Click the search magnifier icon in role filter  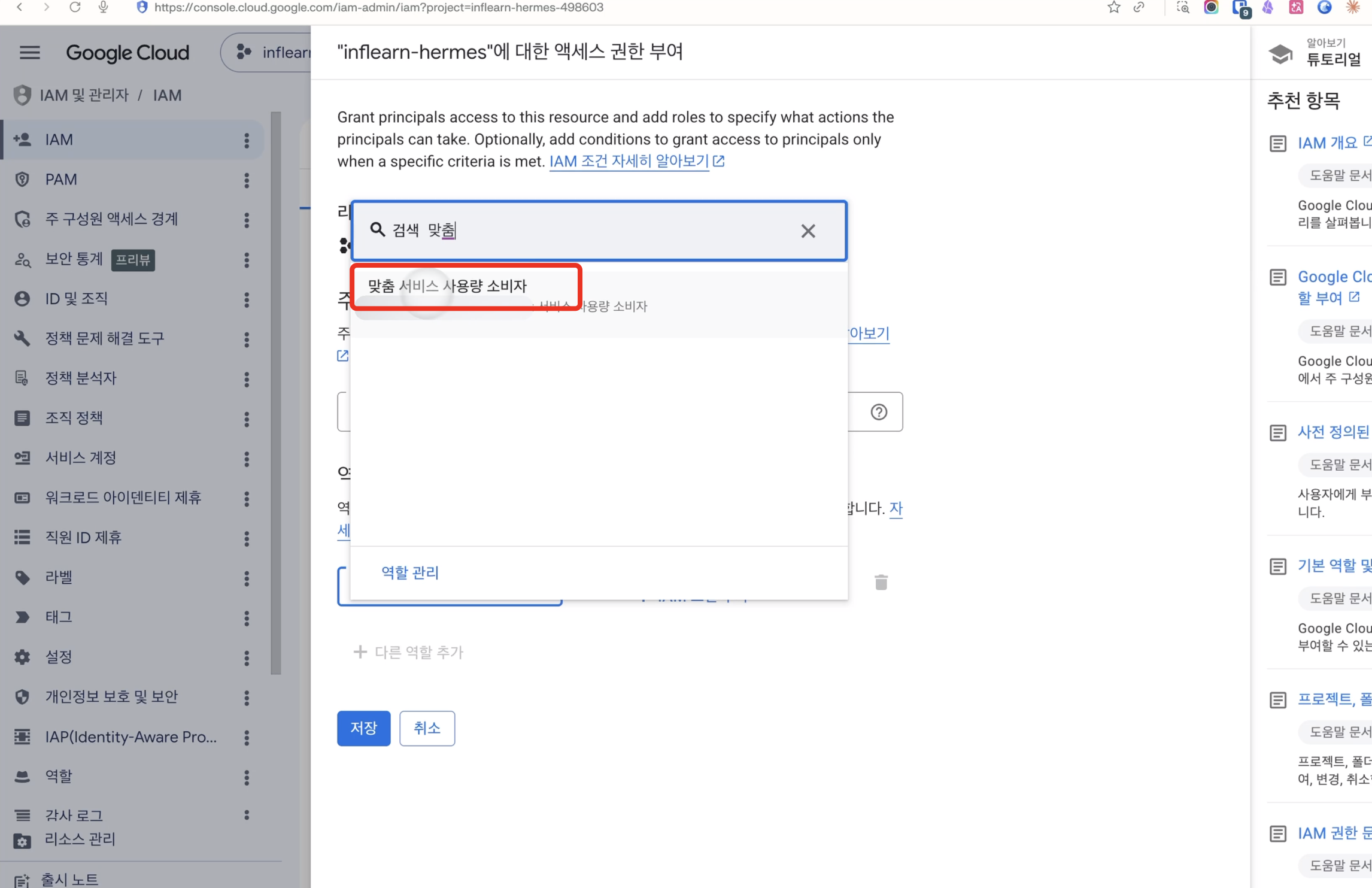pos(377,230)
